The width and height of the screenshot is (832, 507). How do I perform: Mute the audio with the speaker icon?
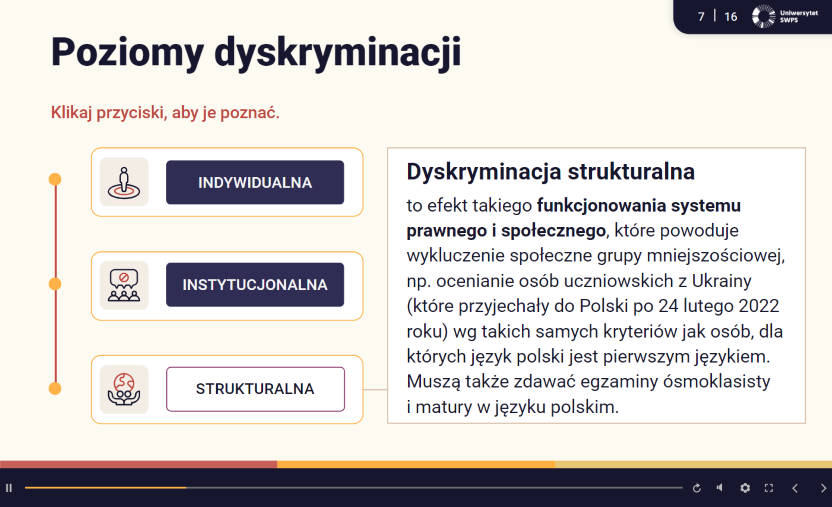pyautogui.click(x=719, y=488)
